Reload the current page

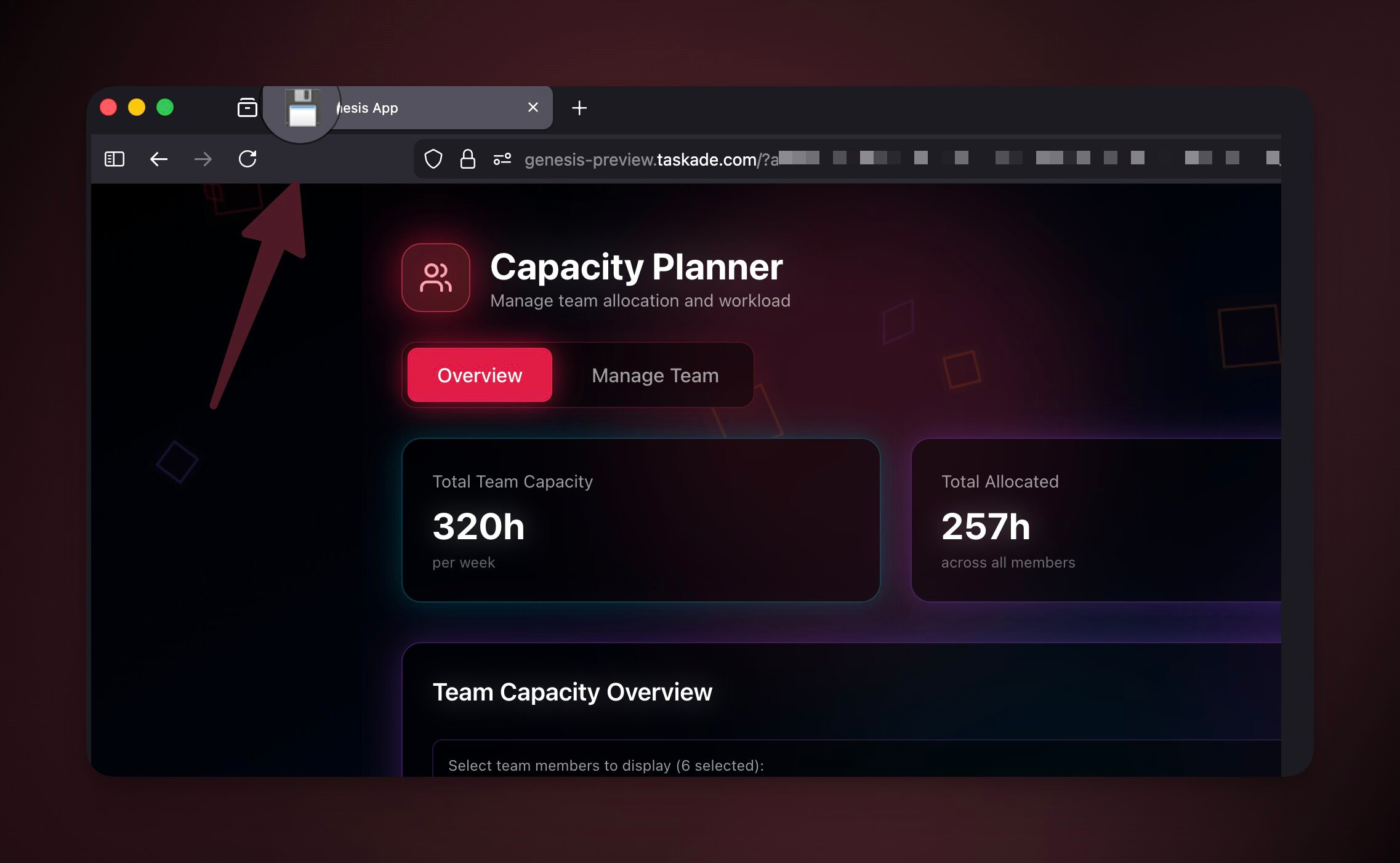click(247, 159)
